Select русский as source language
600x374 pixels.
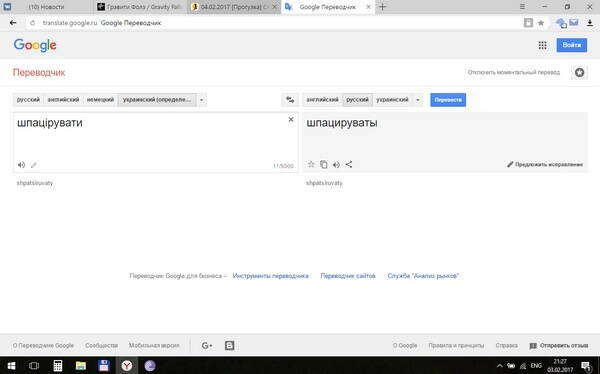(28, 100)
